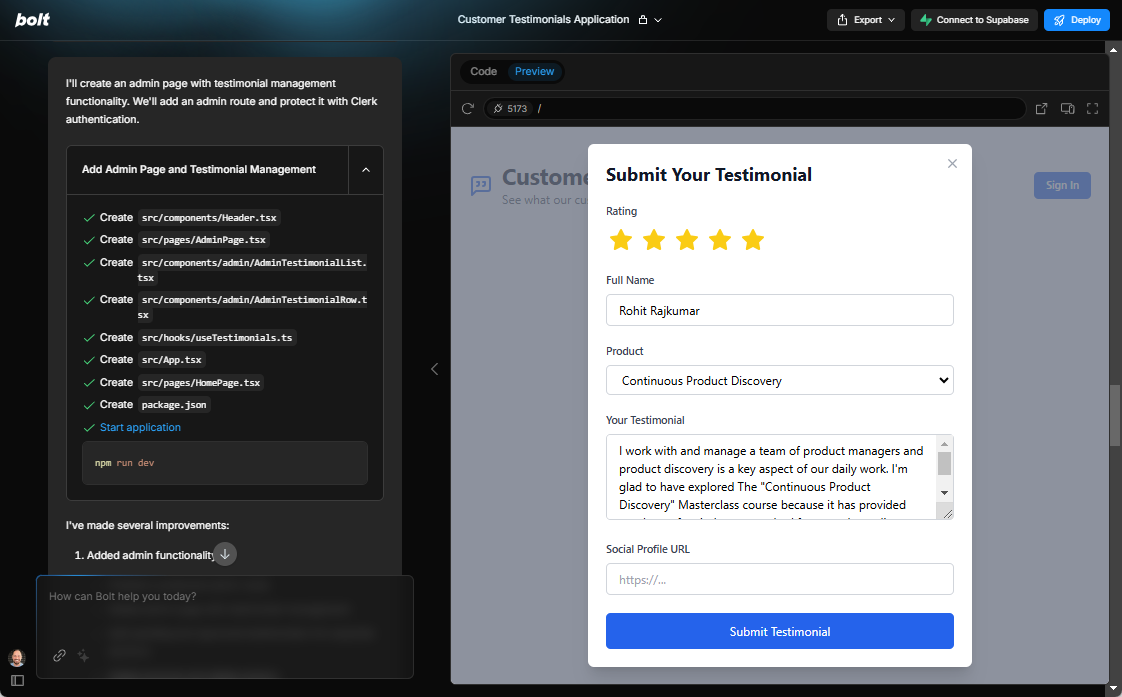The image size is (1122, 697).
Task: Click Connect to Supabase
Action: (973, 19)
